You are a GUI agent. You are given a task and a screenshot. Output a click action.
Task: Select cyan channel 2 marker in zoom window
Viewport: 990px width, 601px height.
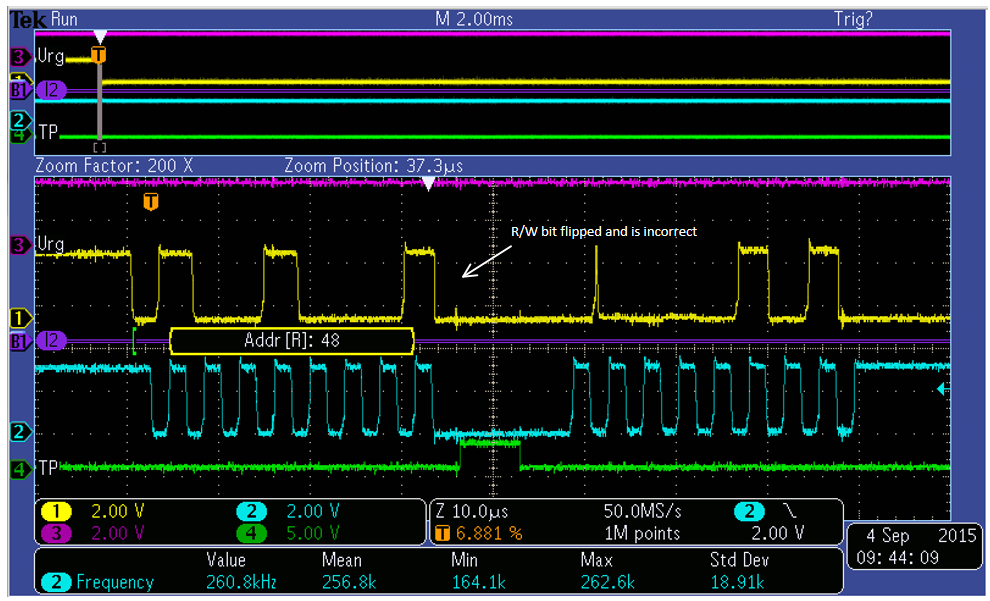coord(20,432)
